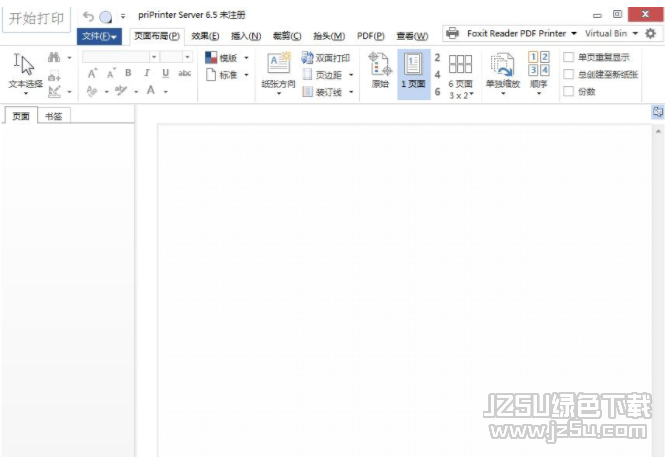Enable 双面打印 duplex printing

click(326, 58)
